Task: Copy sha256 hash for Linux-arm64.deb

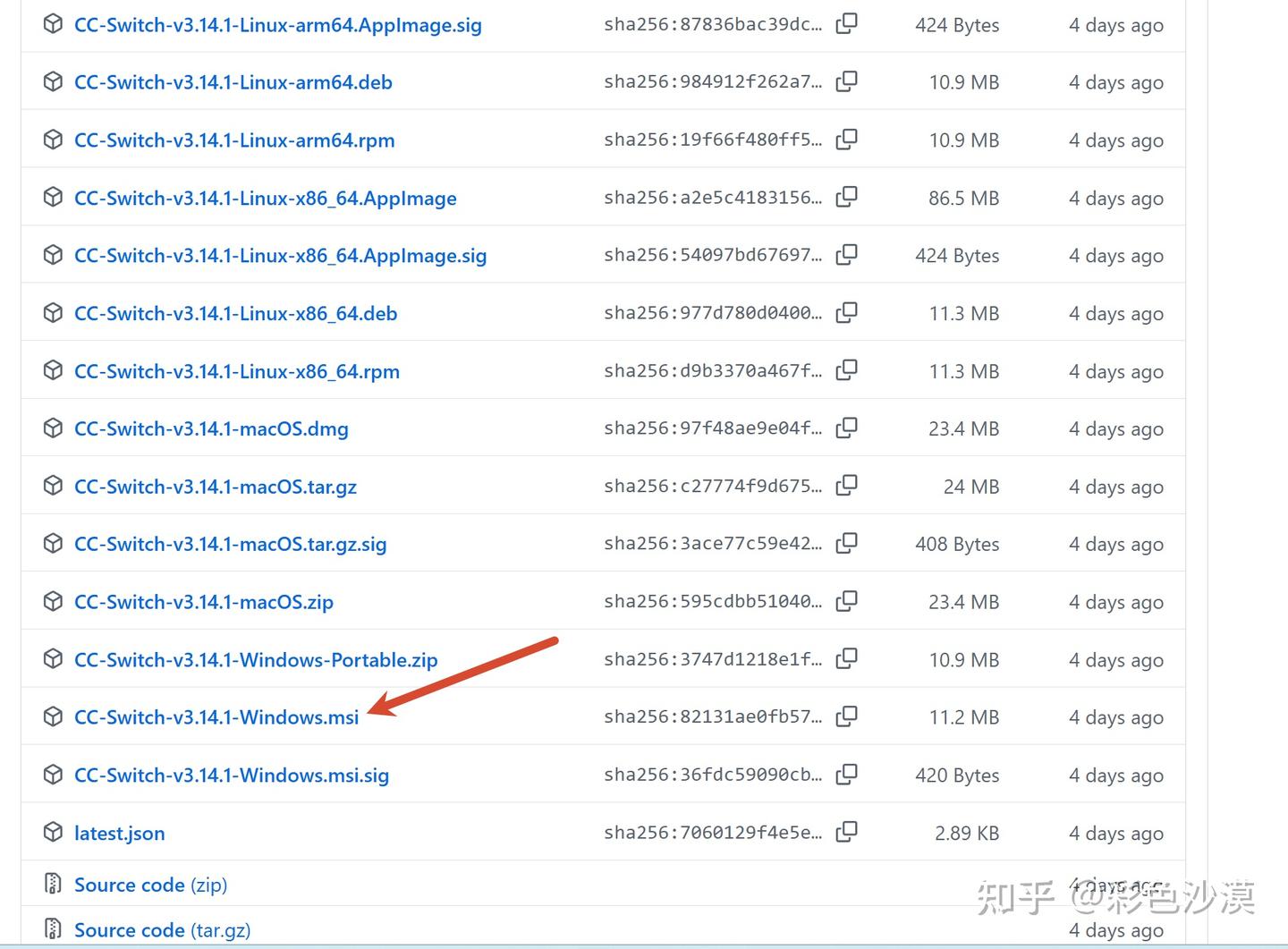Action: pyautogui.click(x=846, y=81)
